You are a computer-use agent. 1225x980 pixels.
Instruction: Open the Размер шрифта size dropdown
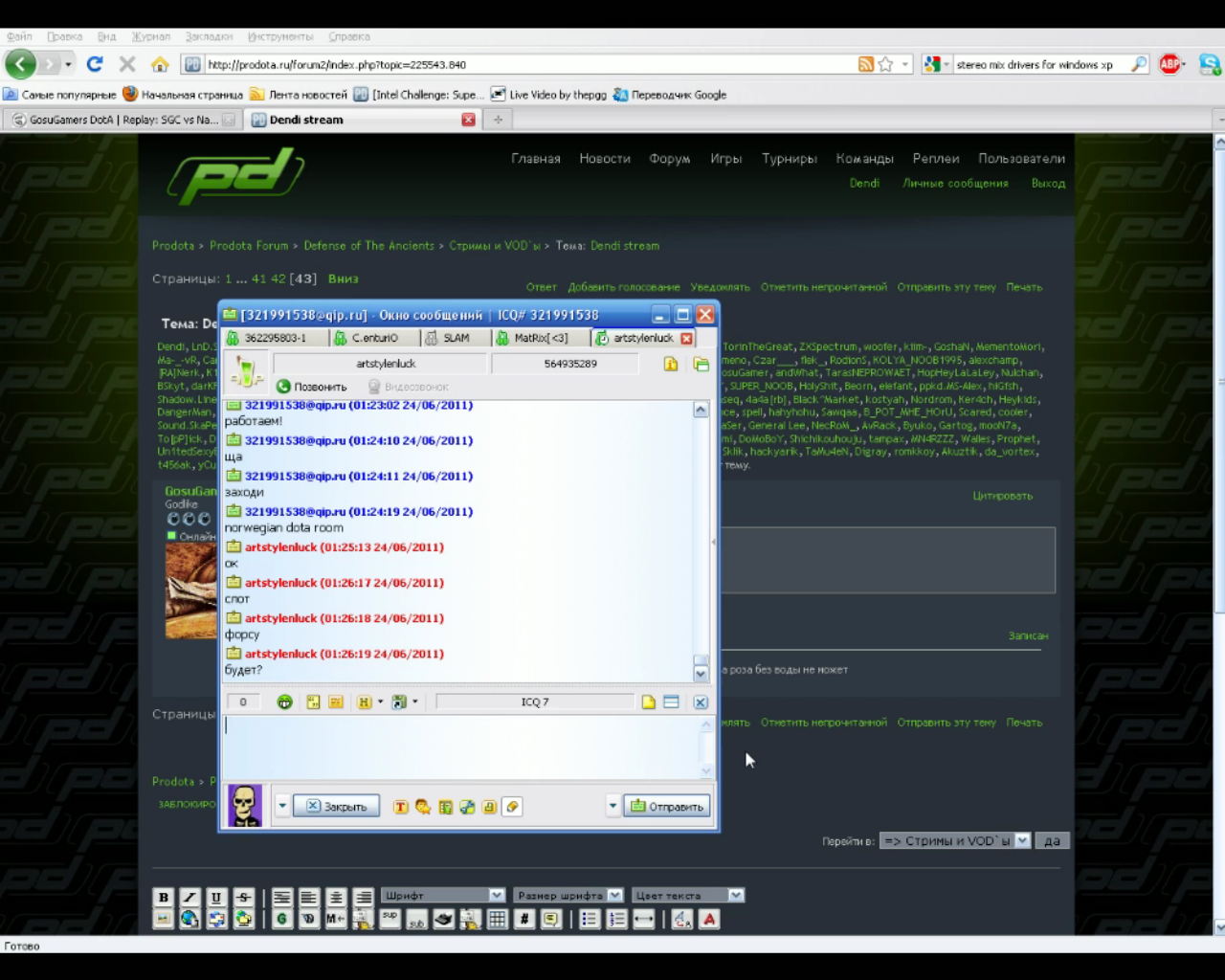pos(568,896)
